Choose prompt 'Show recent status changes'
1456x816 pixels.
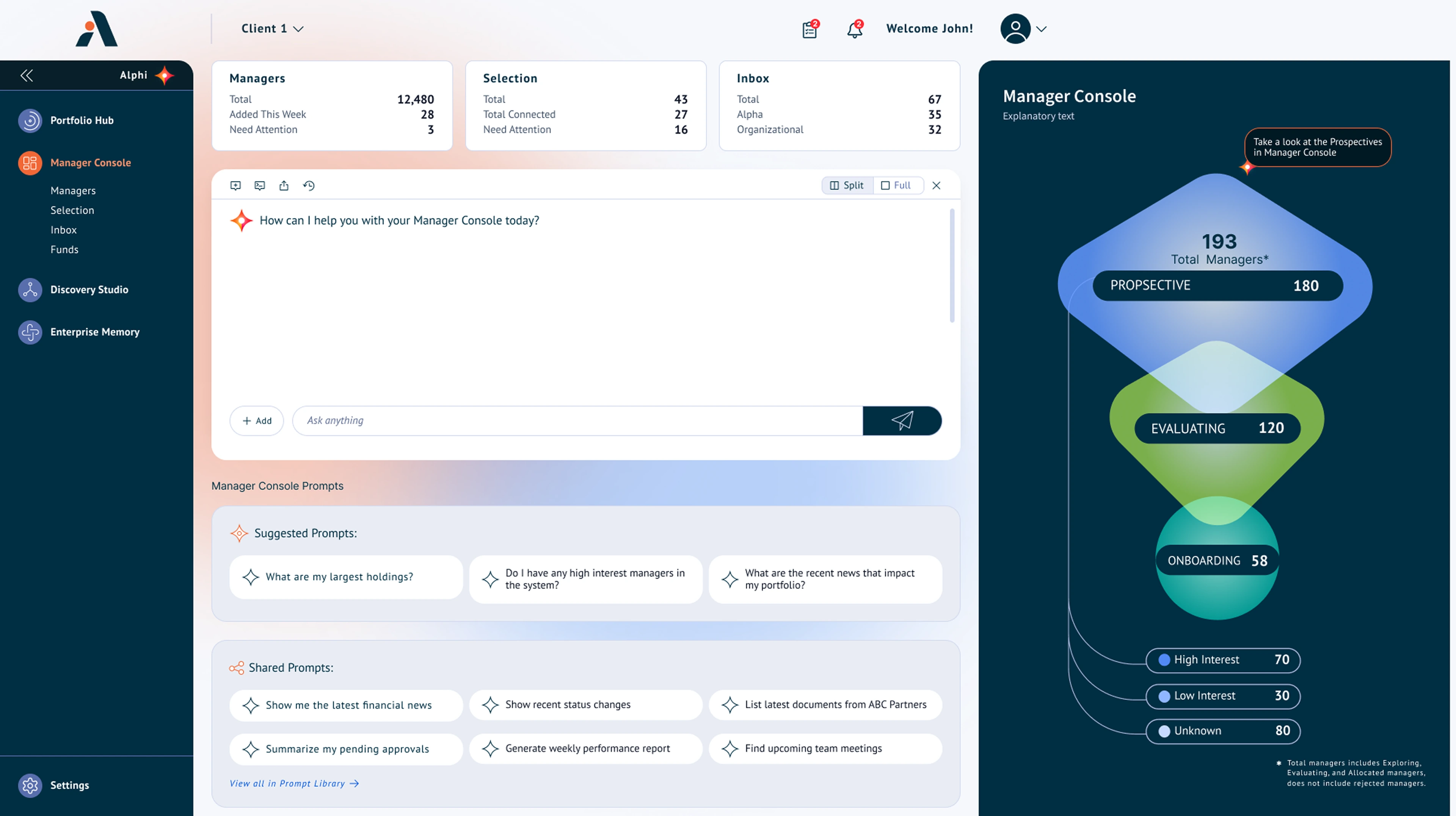(x=585, y=704)
